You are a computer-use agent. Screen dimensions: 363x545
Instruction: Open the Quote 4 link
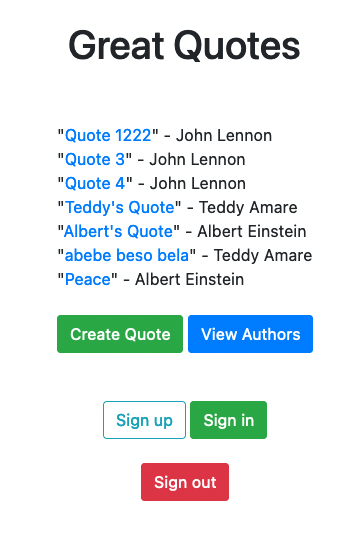[95, 184]
